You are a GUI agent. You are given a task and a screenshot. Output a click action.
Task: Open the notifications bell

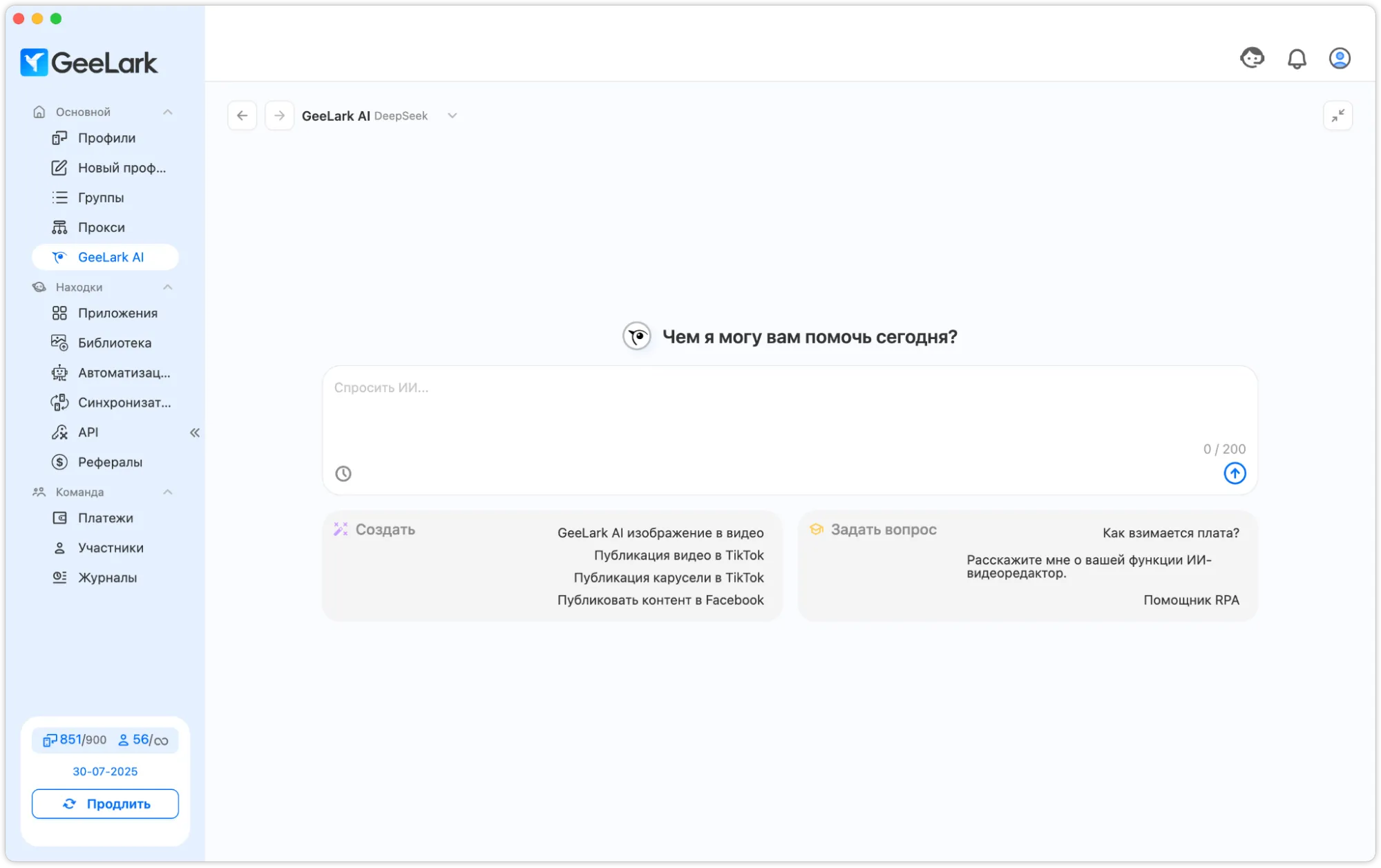pos(1297,59)
